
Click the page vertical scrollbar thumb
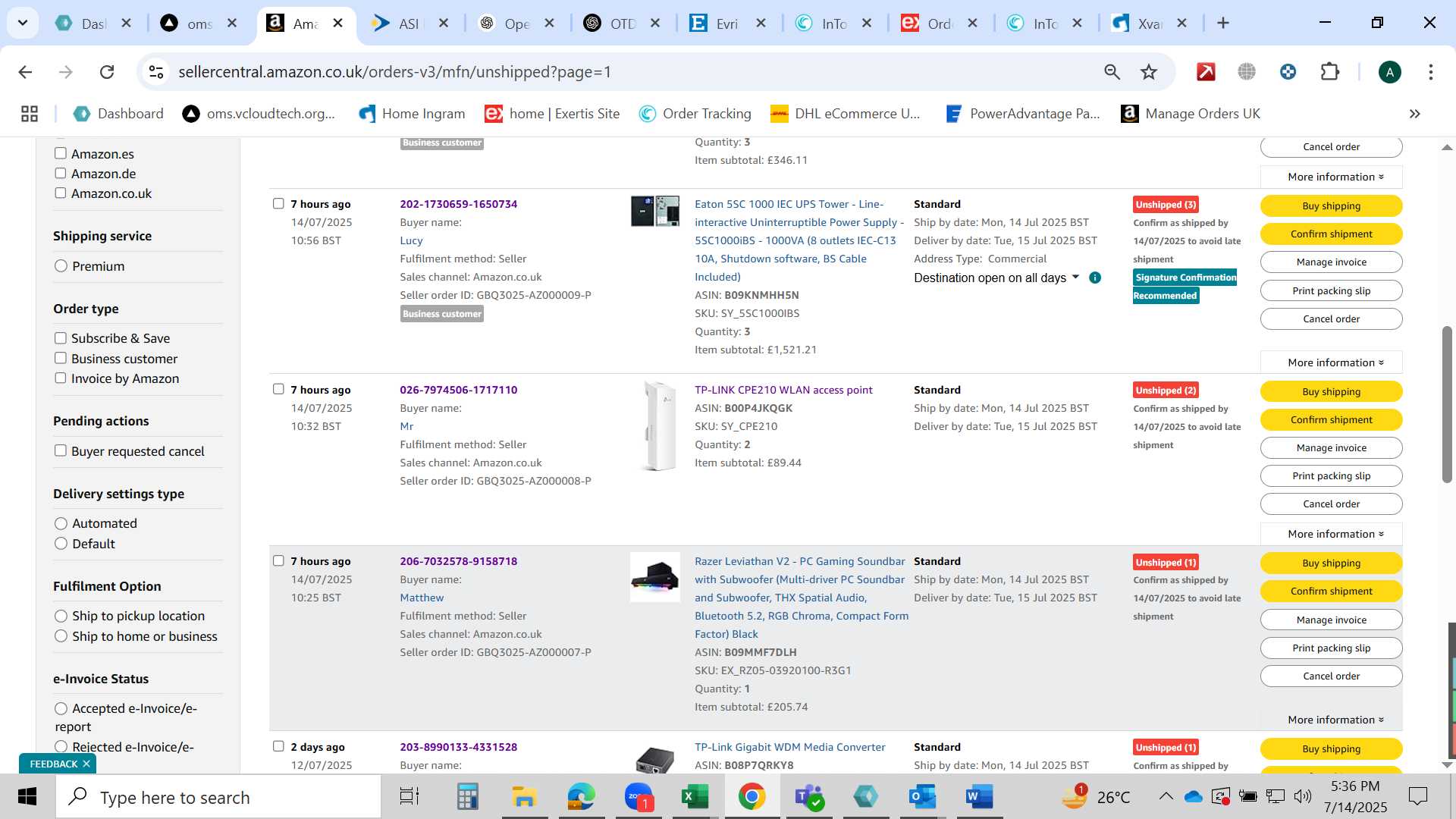click(x=1447, y=404)
